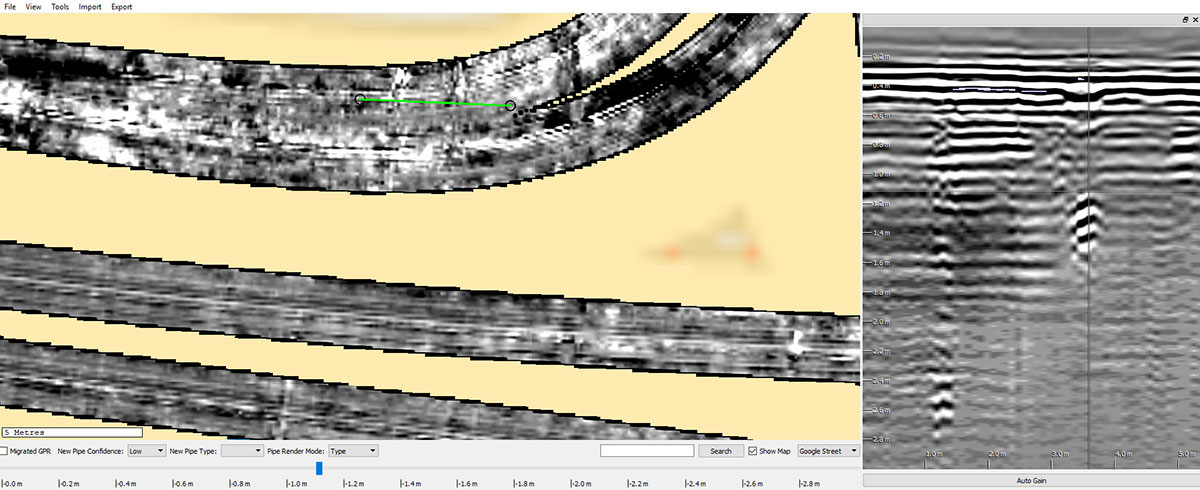Click the Search button

click(721, 451)
